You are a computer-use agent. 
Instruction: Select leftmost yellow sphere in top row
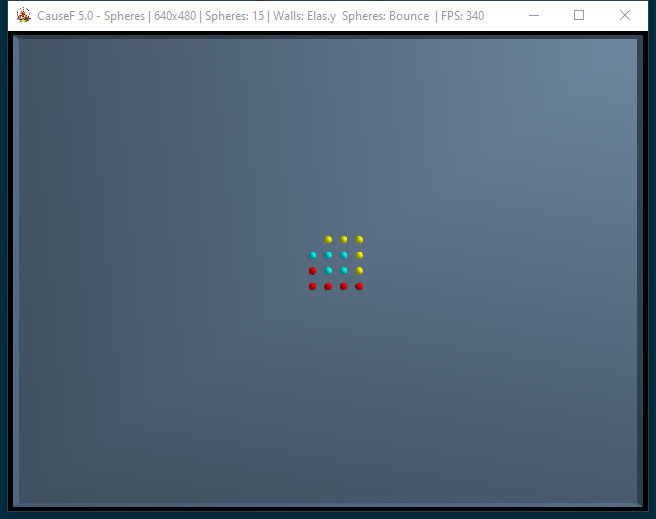coord(328,239)
